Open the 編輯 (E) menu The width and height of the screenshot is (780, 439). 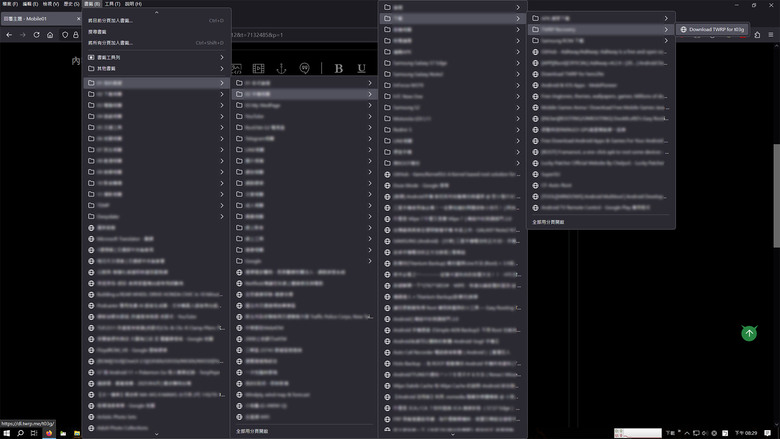[x=30, y=3]
